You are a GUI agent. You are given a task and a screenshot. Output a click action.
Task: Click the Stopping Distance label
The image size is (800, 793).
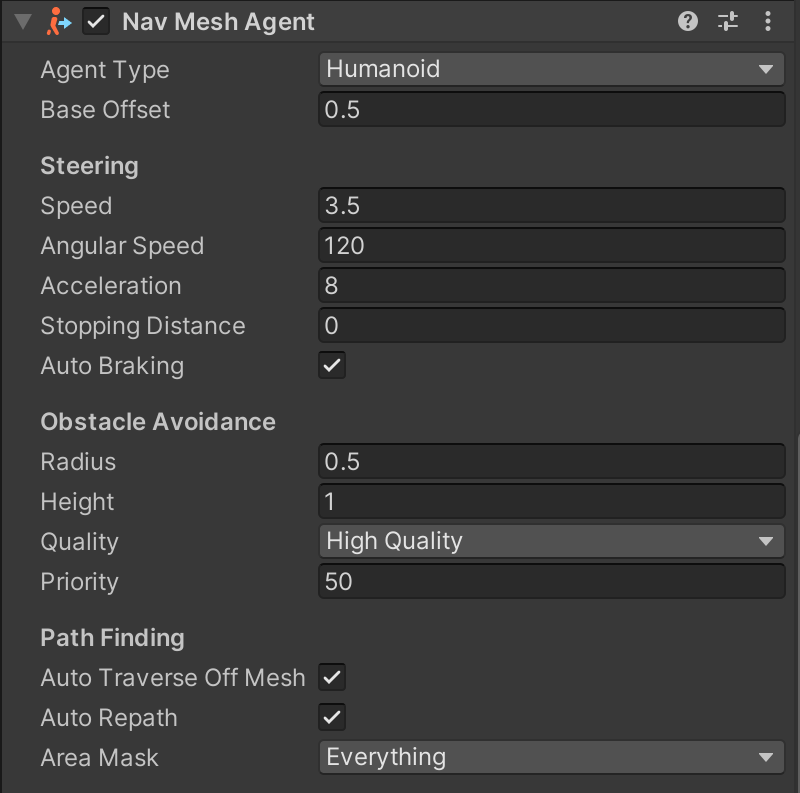143,326
